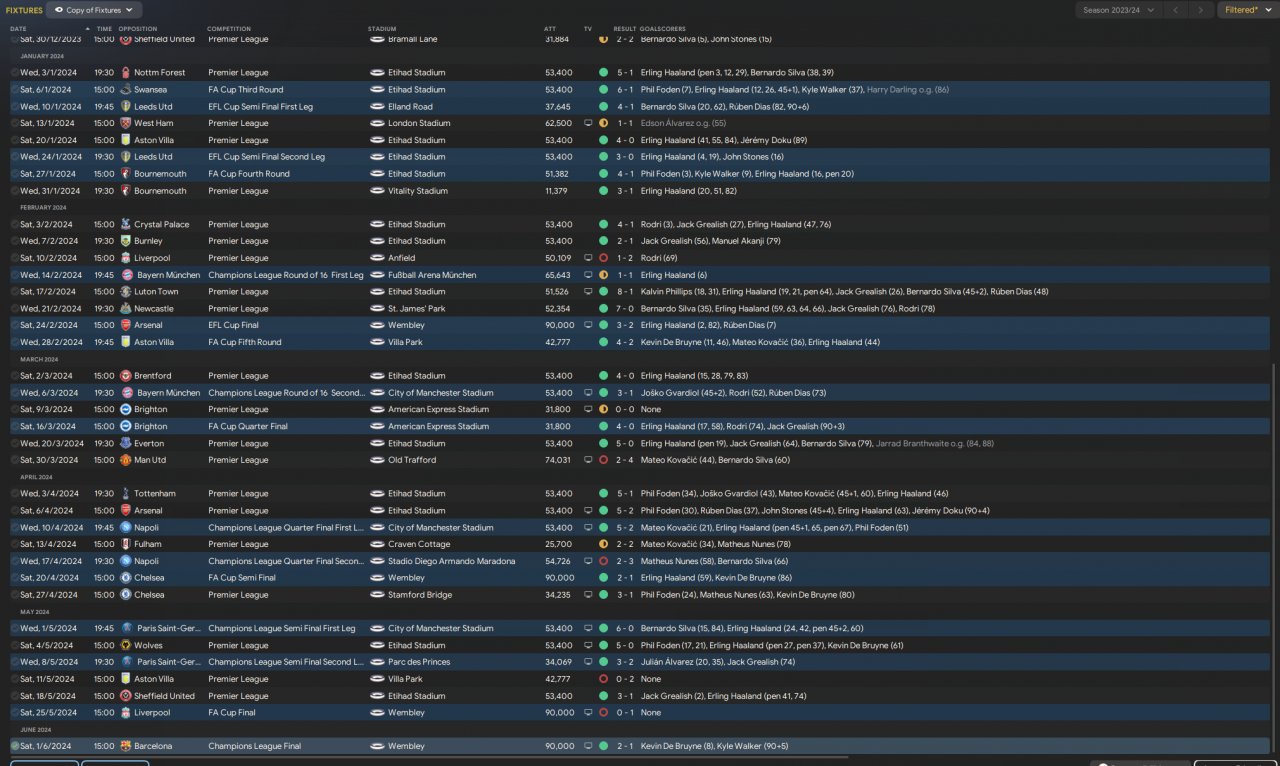Open the Newcastle opposition link
1280x766 pixels.
point(154,308)
